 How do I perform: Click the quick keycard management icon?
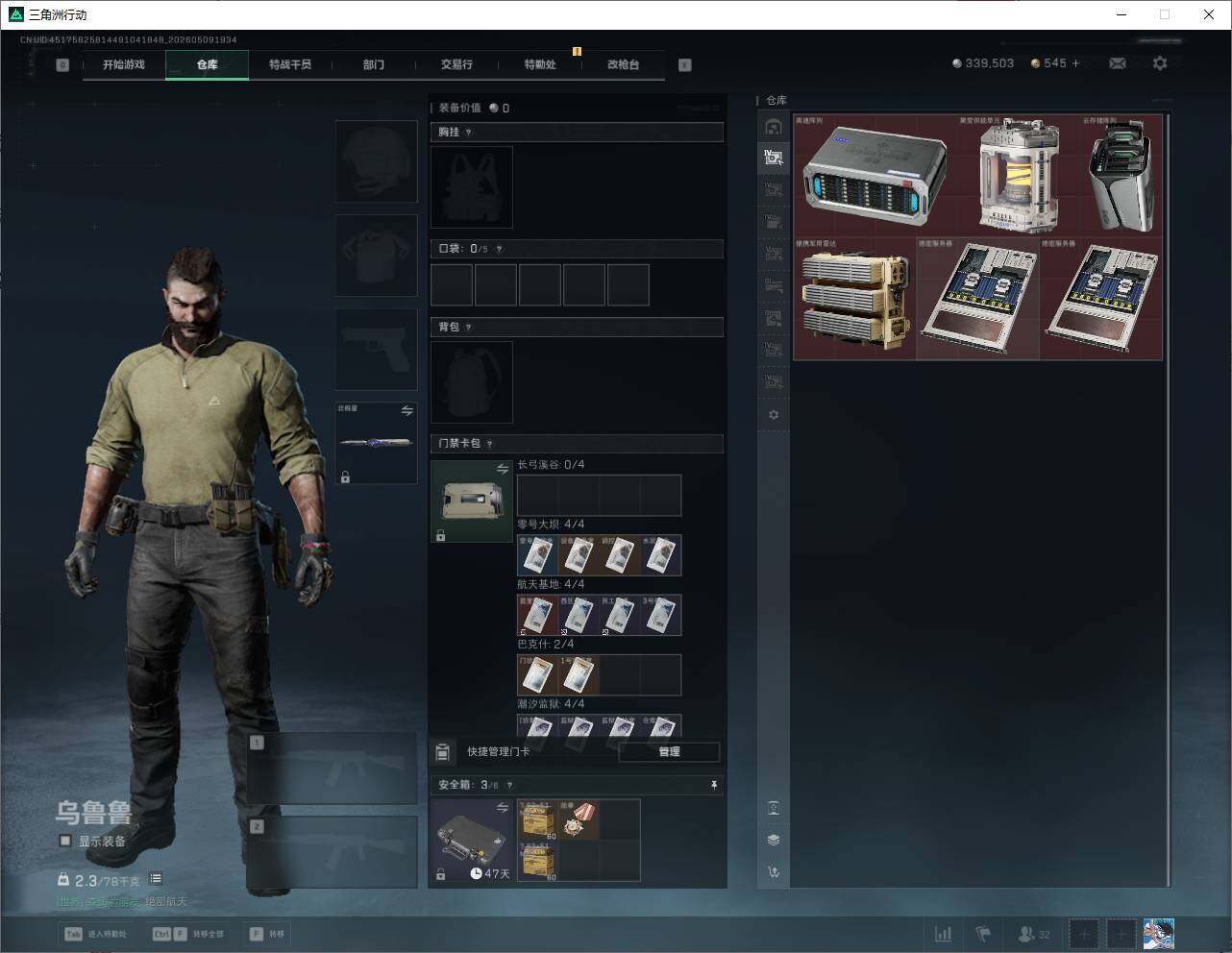pos(443,752)
